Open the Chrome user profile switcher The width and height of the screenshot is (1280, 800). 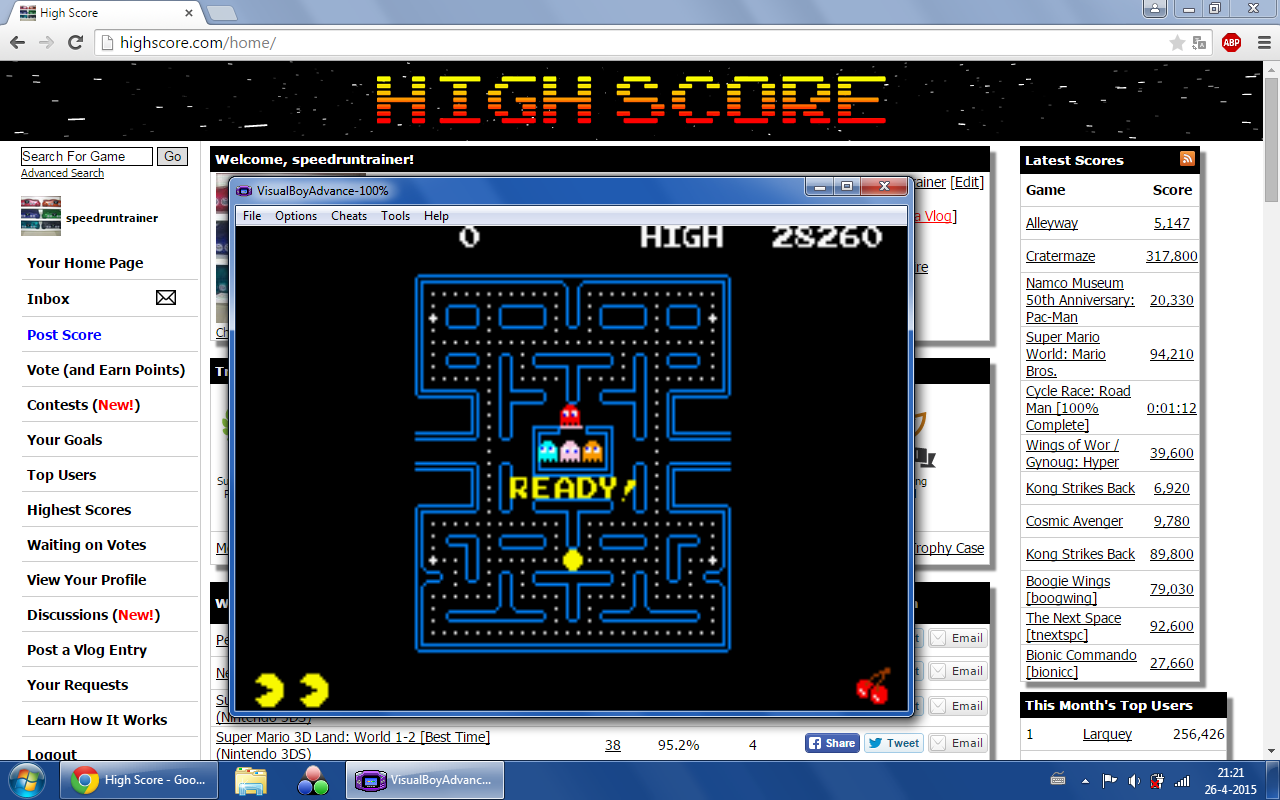(x=1155, y=9)
